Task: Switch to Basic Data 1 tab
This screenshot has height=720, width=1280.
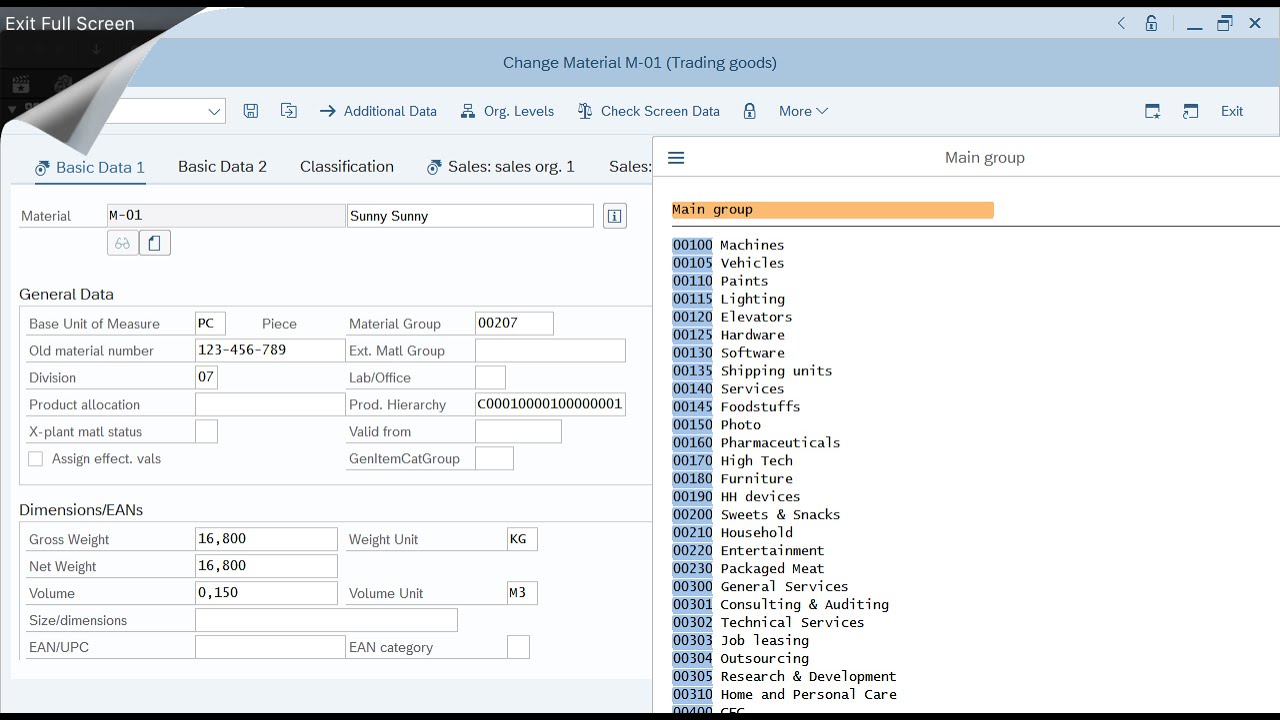Action: (90, 167)
